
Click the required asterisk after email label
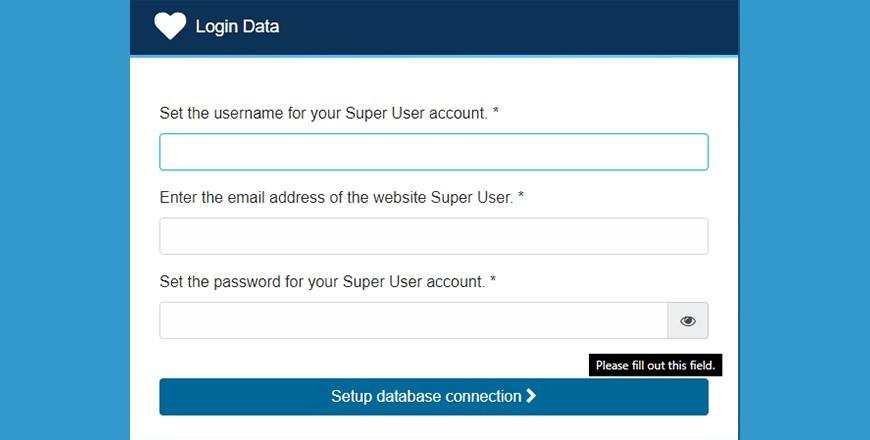(521, 195)
